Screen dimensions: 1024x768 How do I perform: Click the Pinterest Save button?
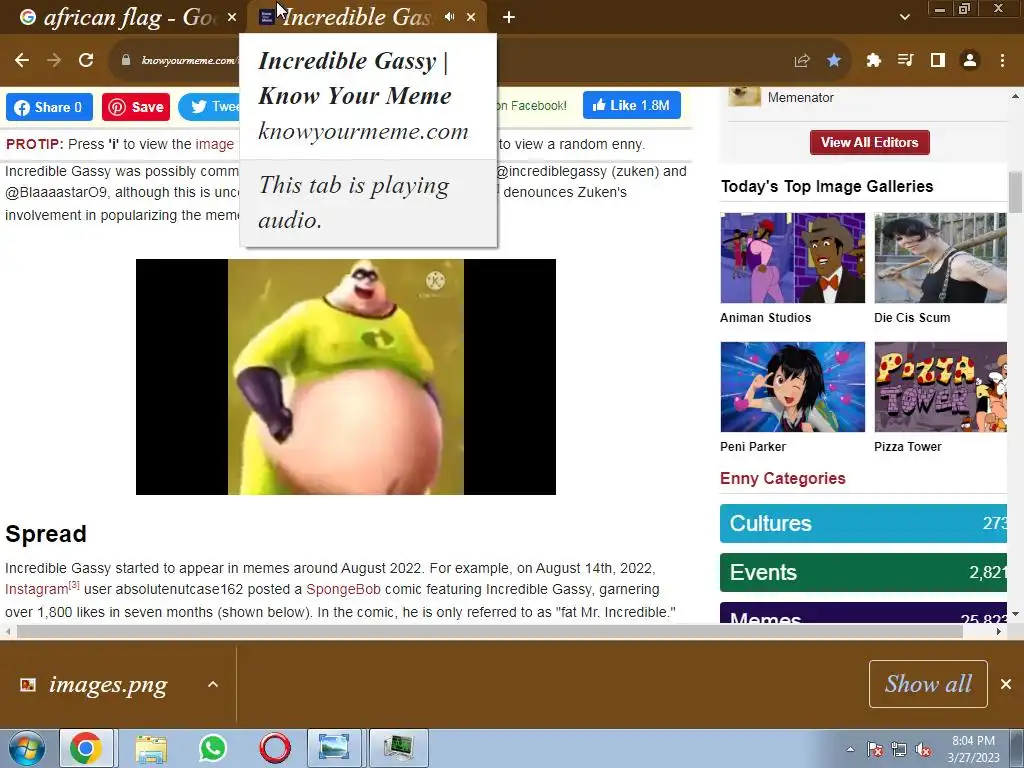point(136,107)
